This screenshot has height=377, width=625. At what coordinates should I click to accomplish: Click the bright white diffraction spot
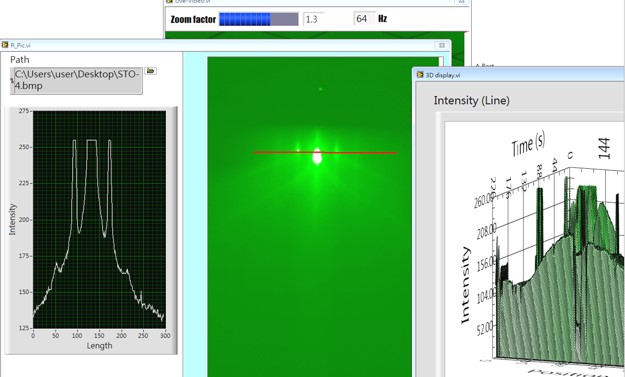(317, 156)
